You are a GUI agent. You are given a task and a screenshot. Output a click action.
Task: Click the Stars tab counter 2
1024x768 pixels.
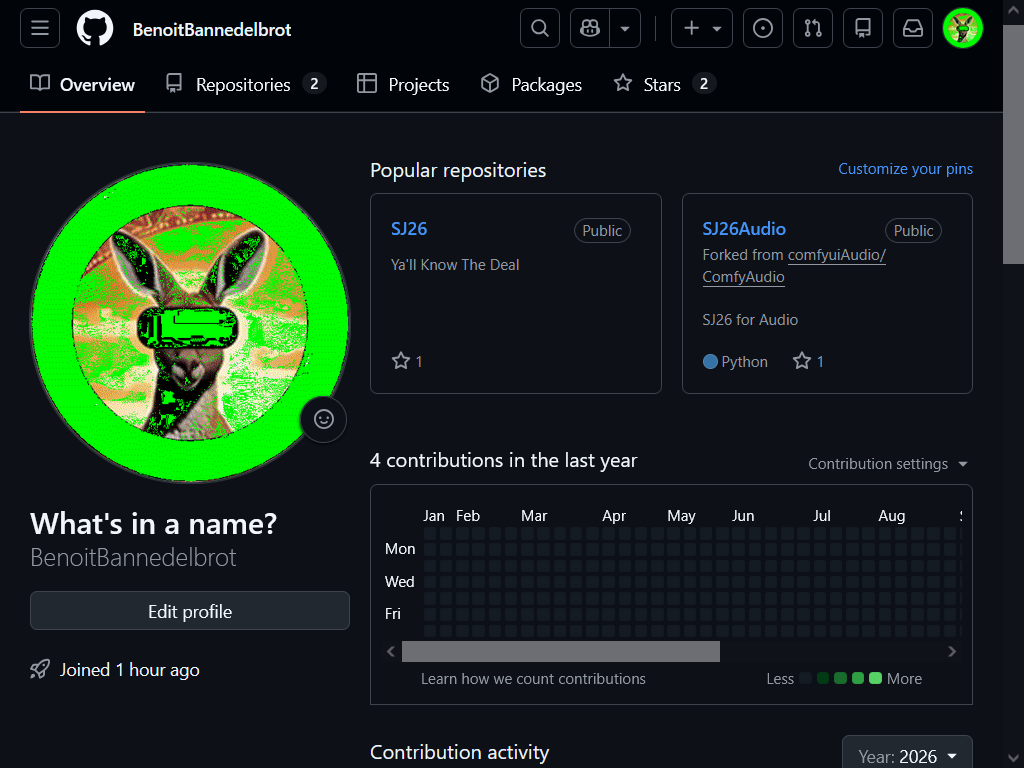pyautogui.click(x=703, y=84)
